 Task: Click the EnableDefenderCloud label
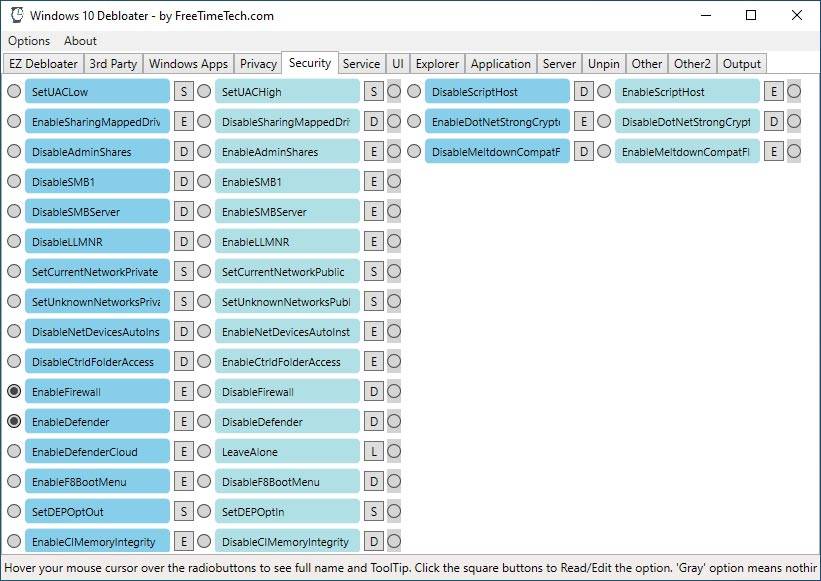97,452
